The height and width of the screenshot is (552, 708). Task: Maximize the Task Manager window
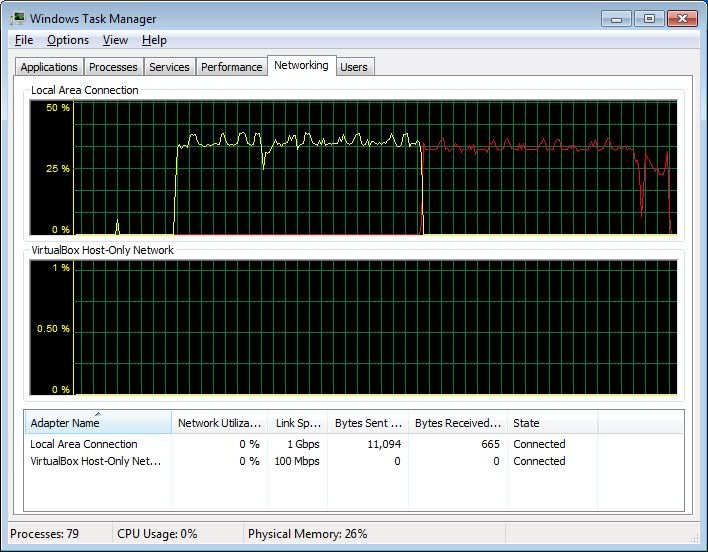[x=649, y=19]
